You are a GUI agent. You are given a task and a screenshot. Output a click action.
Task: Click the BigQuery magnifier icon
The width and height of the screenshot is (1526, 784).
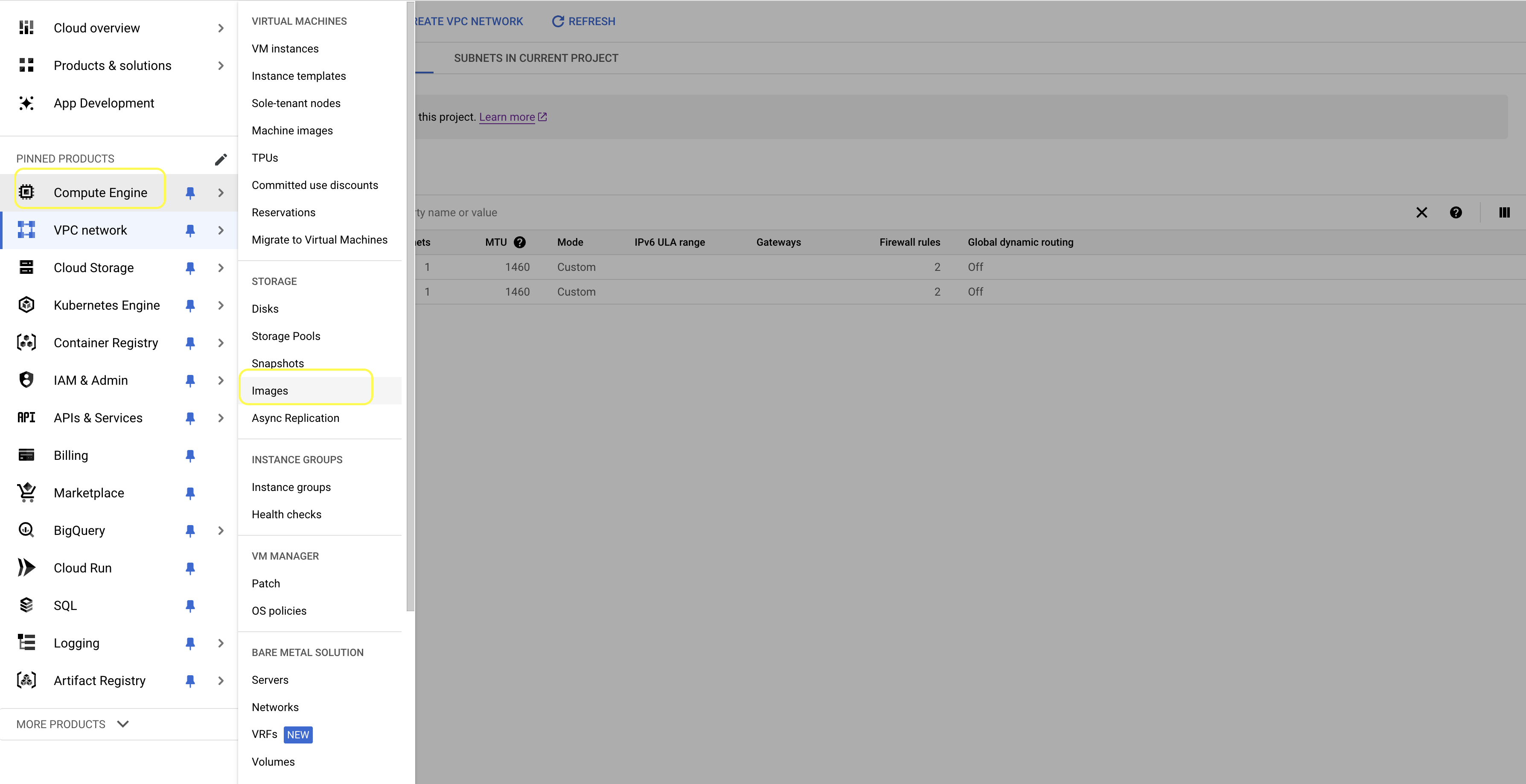coord(26,530)
